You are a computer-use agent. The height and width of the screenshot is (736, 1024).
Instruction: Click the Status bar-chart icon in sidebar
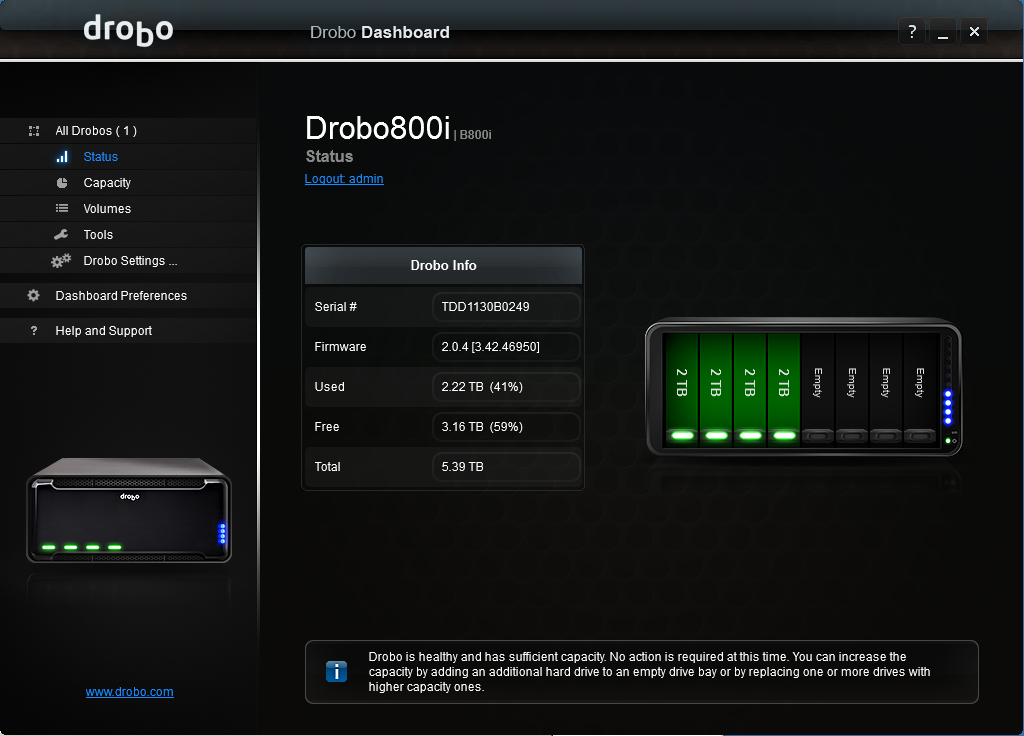tap(62, 157)
